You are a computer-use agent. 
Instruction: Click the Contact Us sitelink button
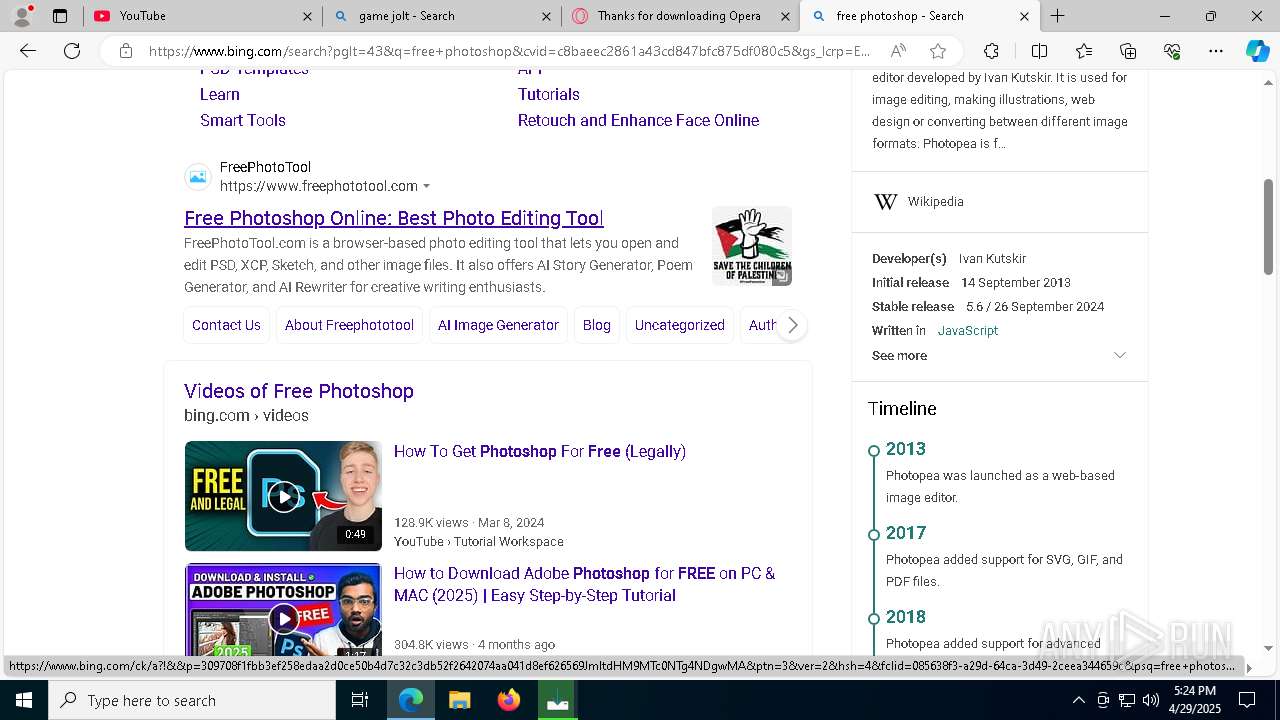click(x=226, y=325)
